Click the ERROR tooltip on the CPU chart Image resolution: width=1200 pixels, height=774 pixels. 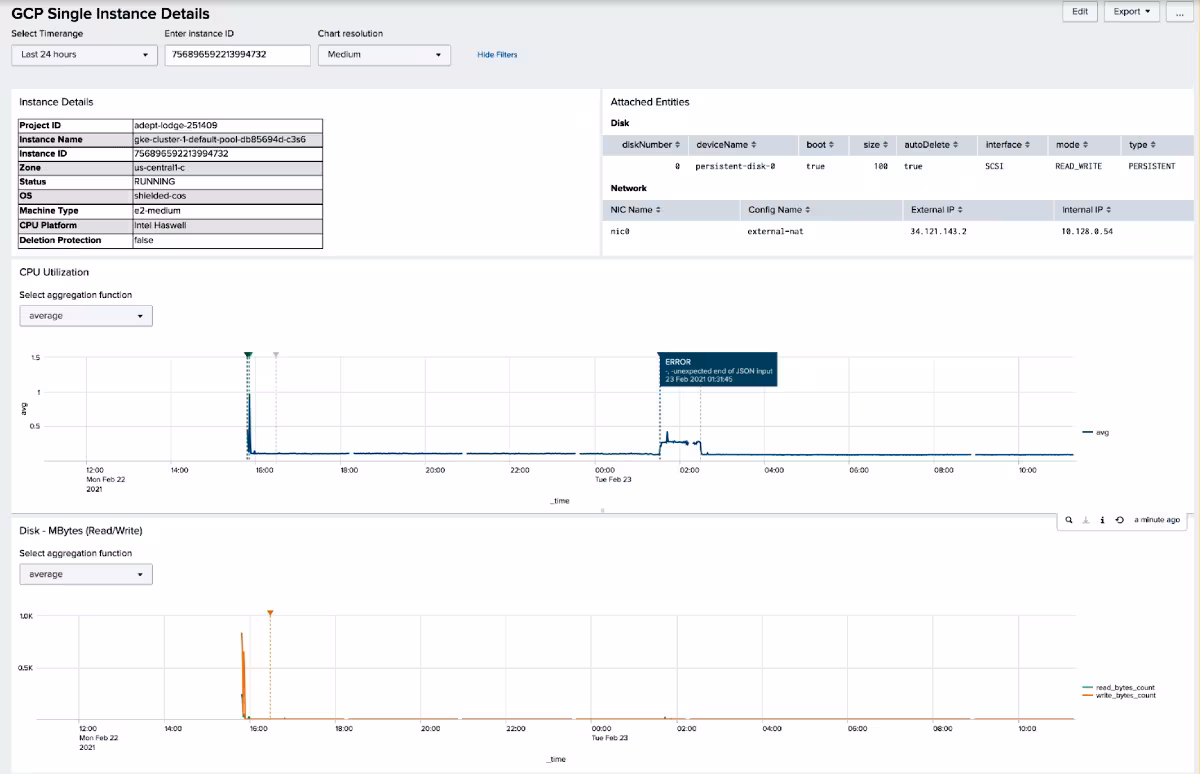click(x=716, y=369)
